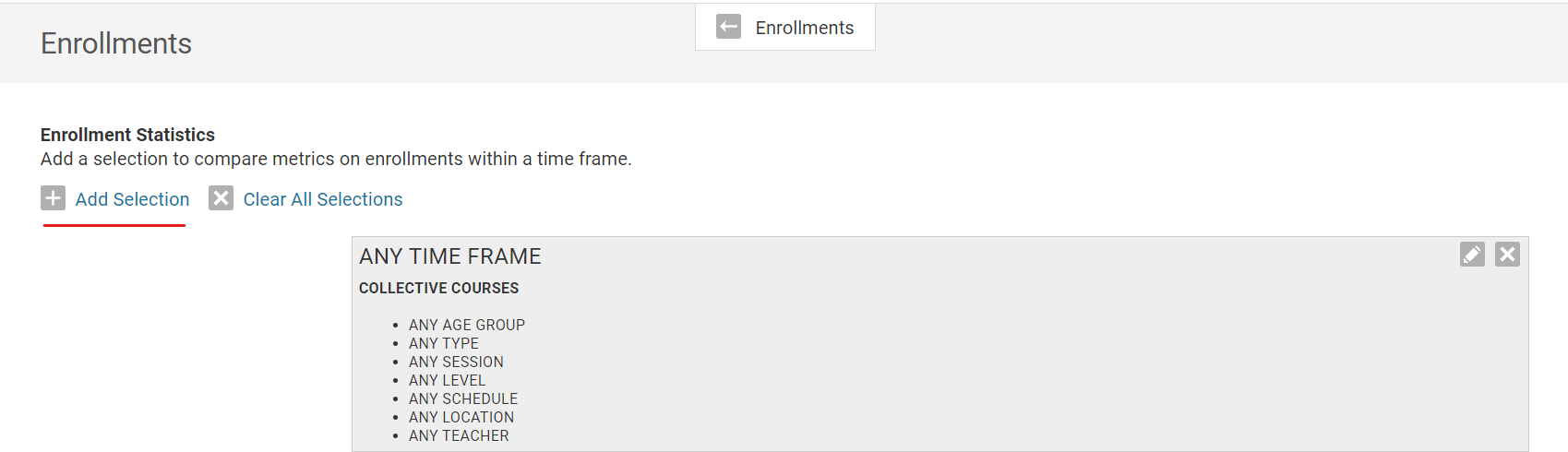Image resolution: width=1568 pixels, height=452 pixels.
Task: Click the Add a selection description text
Action: pyautogui.click(x=336, y=159)
